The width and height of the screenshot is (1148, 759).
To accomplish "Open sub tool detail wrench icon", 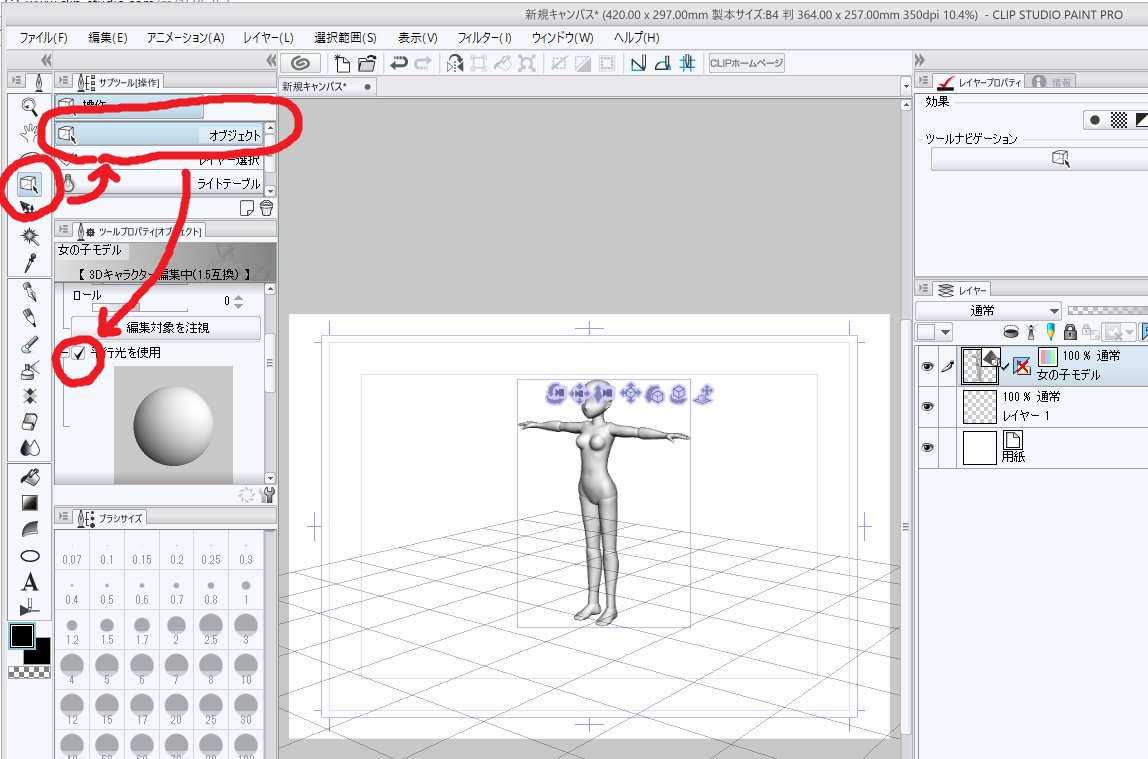I will click(268, 495).
